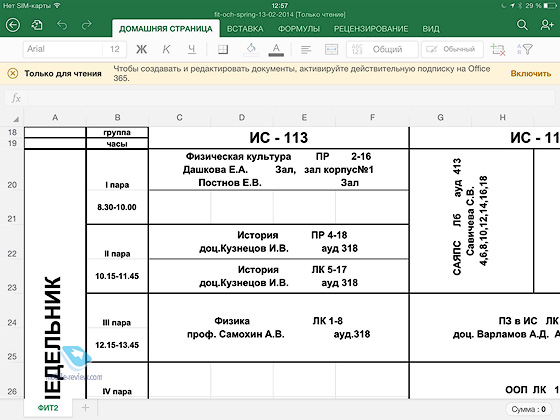560x420 pixels.
Task: Select the САЯПС Савичева С.В. vertical cell
Action: [471, 221]
